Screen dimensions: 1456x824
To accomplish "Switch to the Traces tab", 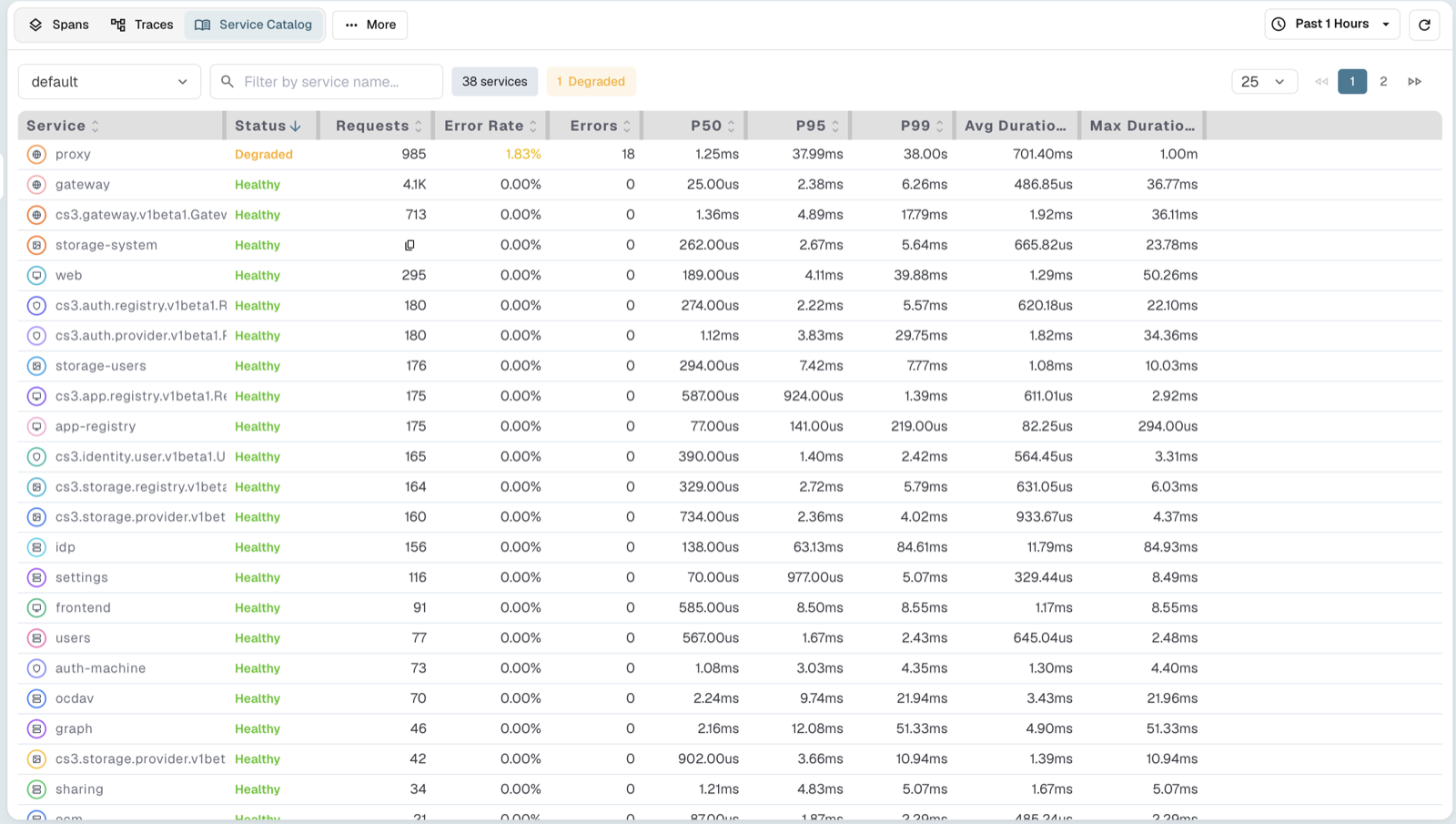I will point(142,25).
